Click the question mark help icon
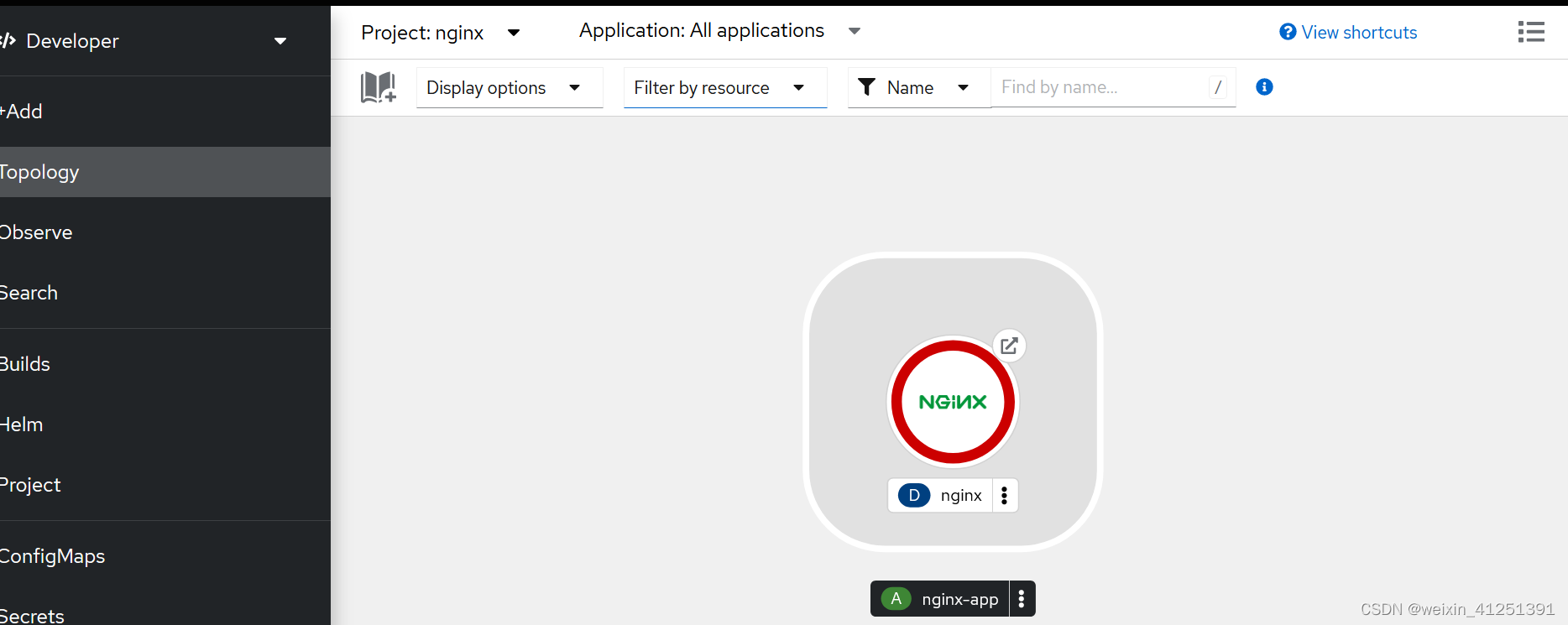This screenshot has width=1568, height=625. click(x=1288, y=32)
